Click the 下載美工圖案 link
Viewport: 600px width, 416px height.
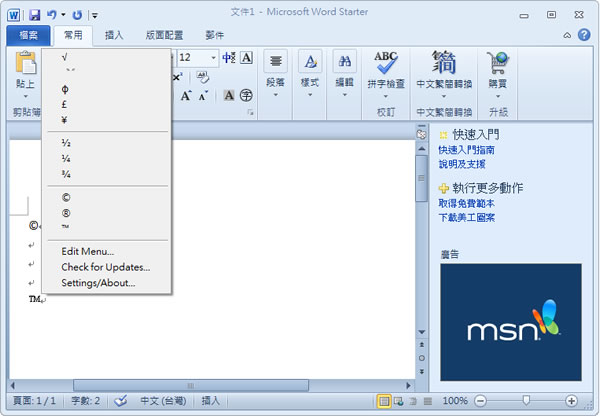tap(466, 217)
